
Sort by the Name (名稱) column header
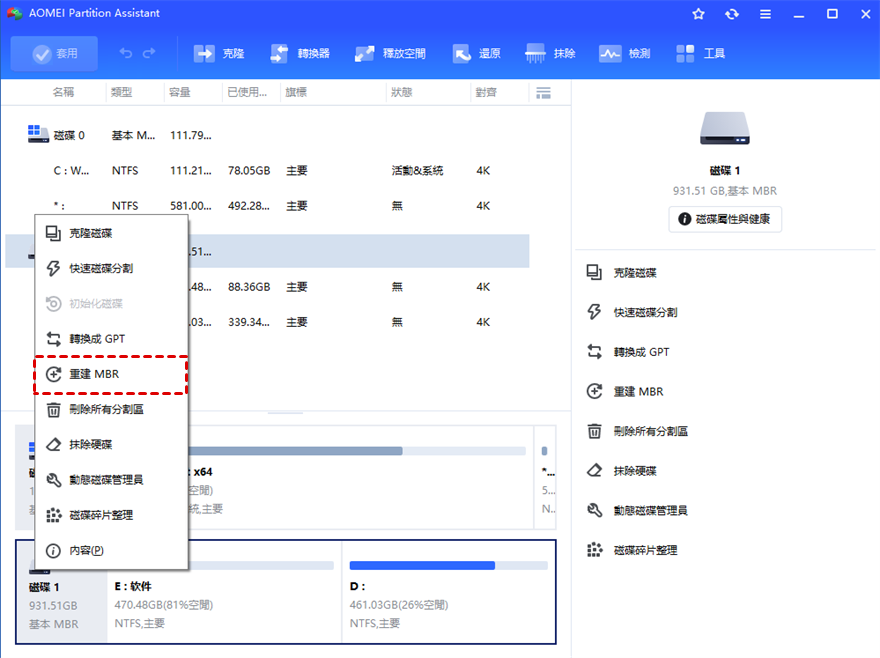point(63,92)
